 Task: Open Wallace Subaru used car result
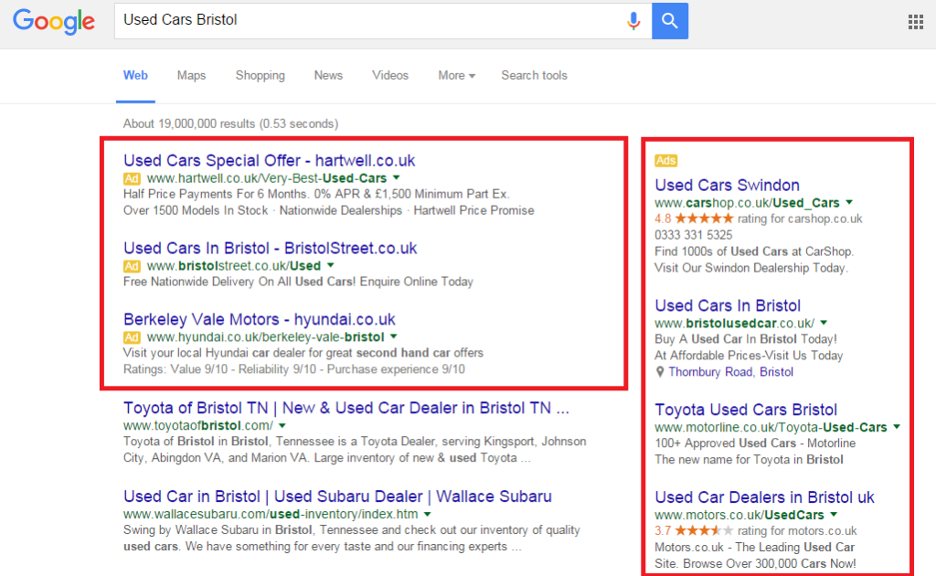(337, 497)
